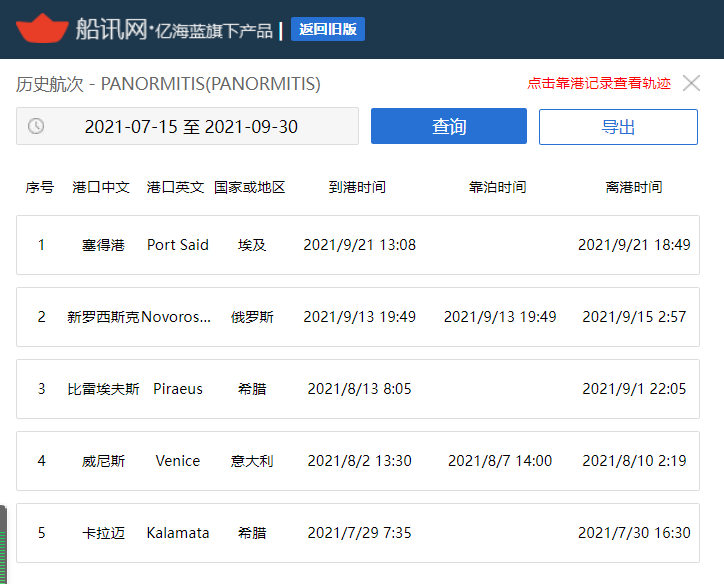The height and width of the screenshot is (584, 724).
Task: Click departure time 2021/9/21 18:49
Action: click(634, 245)
